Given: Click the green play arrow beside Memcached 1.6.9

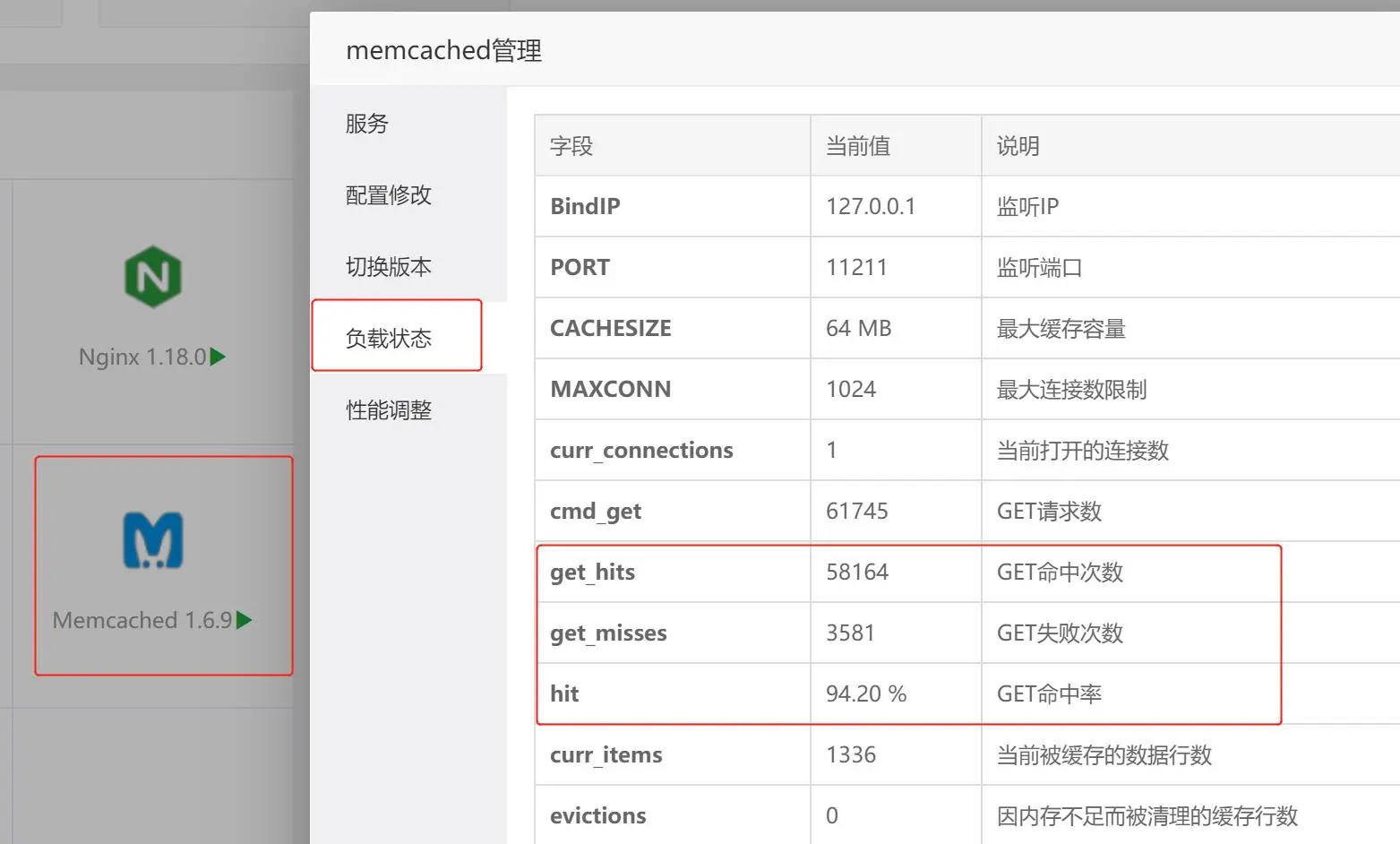Looking at the screenshot, I should coord(244,620).
